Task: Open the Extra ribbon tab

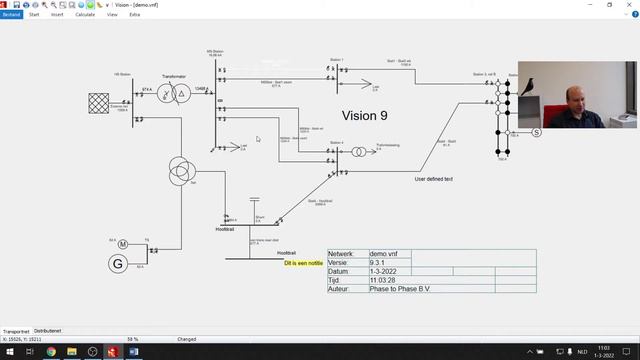Action: pos(135,15)
